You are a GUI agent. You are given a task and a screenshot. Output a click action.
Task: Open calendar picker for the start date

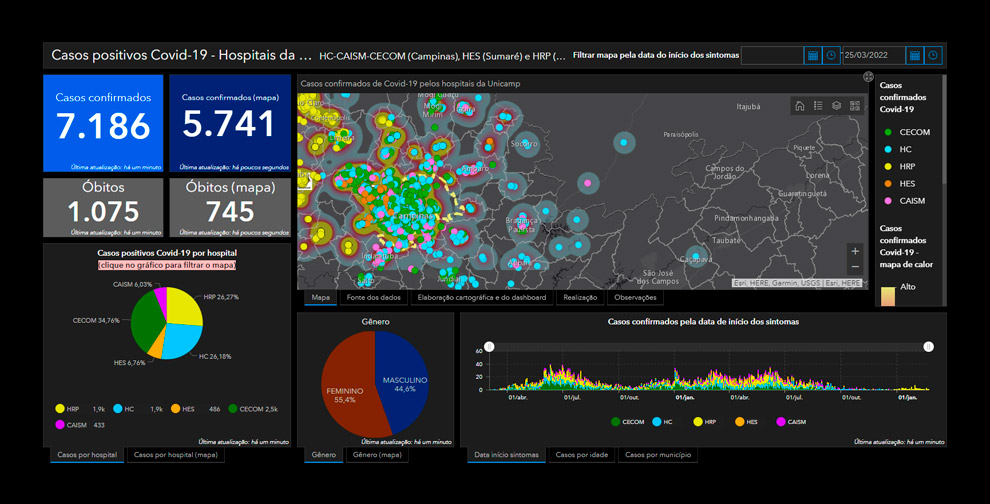(x=813, y=56)
